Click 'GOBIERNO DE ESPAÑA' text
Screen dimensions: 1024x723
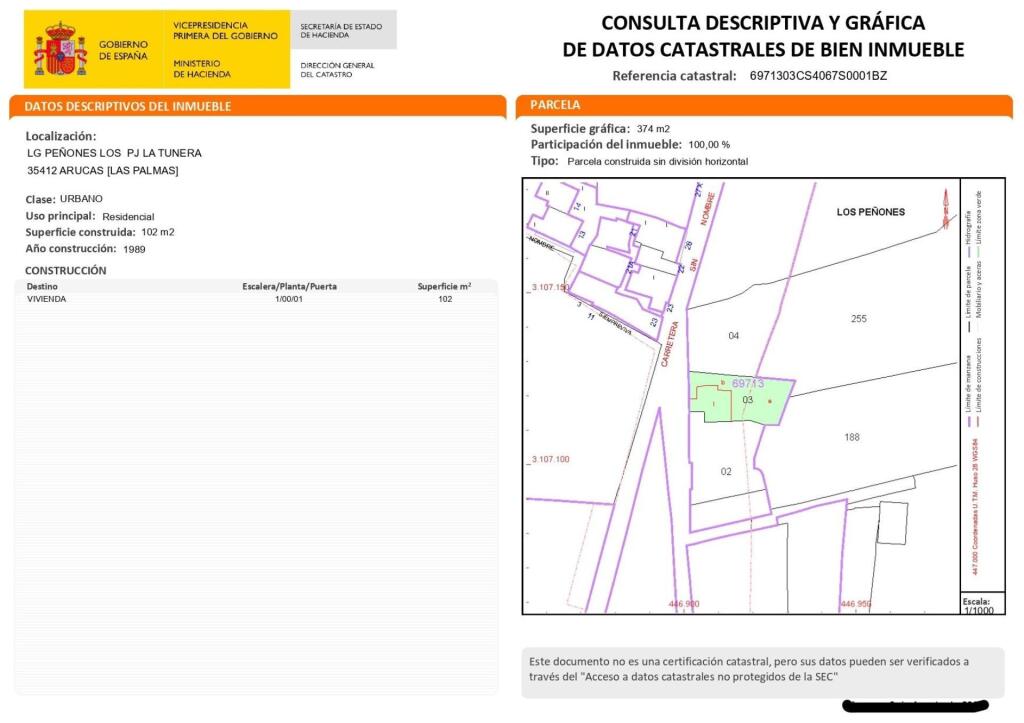point(123,50)
